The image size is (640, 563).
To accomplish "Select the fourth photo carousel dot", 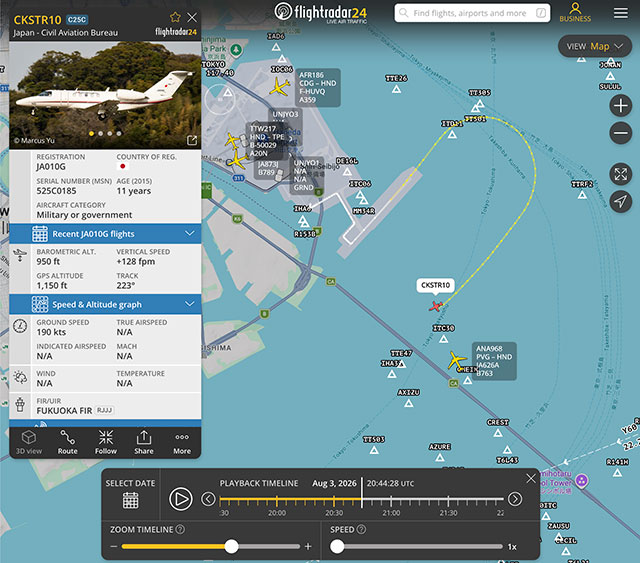I will coord(119,134).
